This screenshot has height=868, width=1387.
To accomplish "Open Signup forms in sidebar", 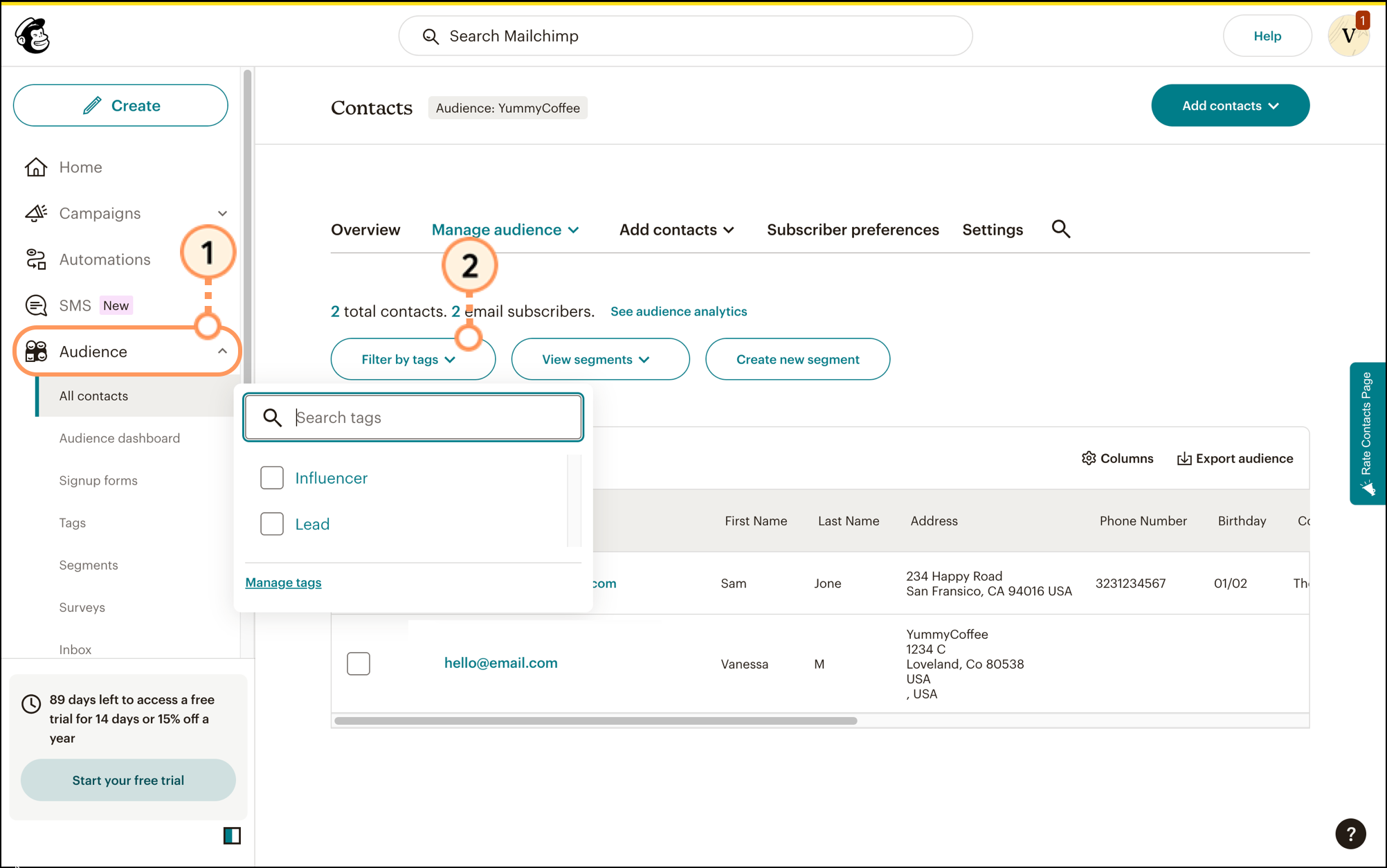I will pyautogui.click(x=98, y=480).
